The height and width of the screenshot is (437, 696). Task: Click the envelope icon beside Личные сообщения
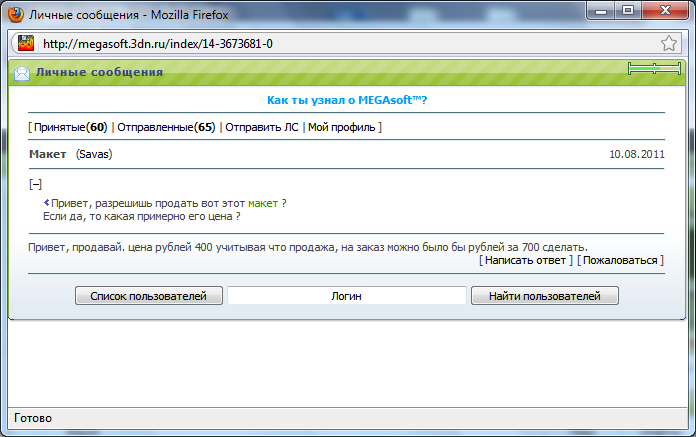[x=22, y=73]
